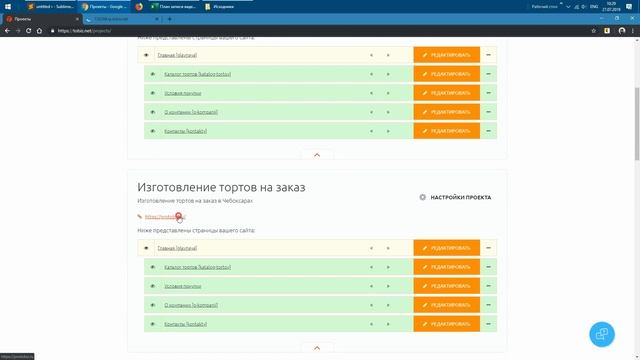Expand the system tray hidden icons chevron
The height and width of the screenshot is (360, 640).
click(x=568, y=7)
